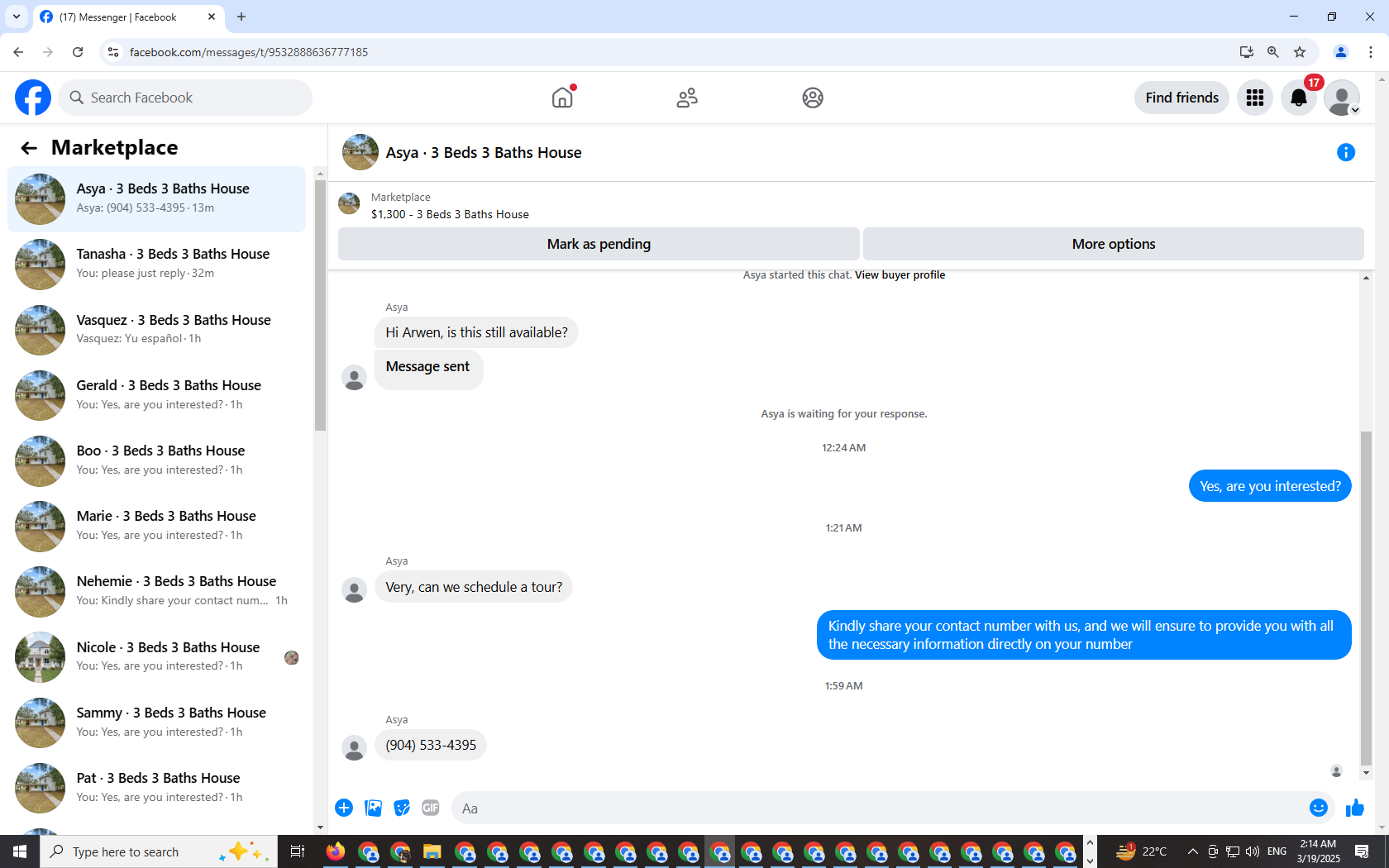1389x868 pixels.
Task: Click Find friends button
Action: coord(1181,98)
